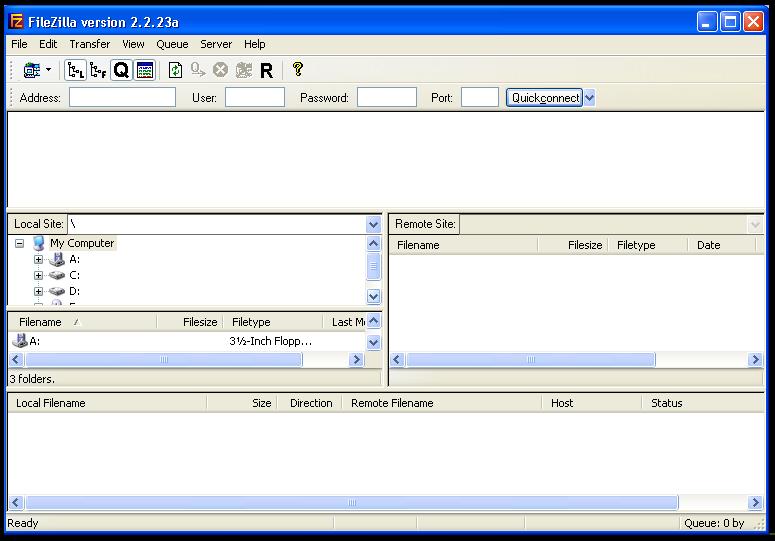Open the Remote Site path dropdown

(x=755, y=225)
